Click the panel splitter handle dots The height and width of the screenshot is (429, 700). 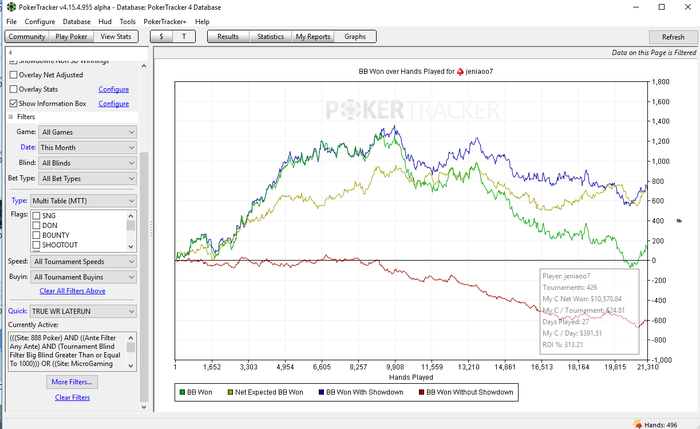(151, 229)
